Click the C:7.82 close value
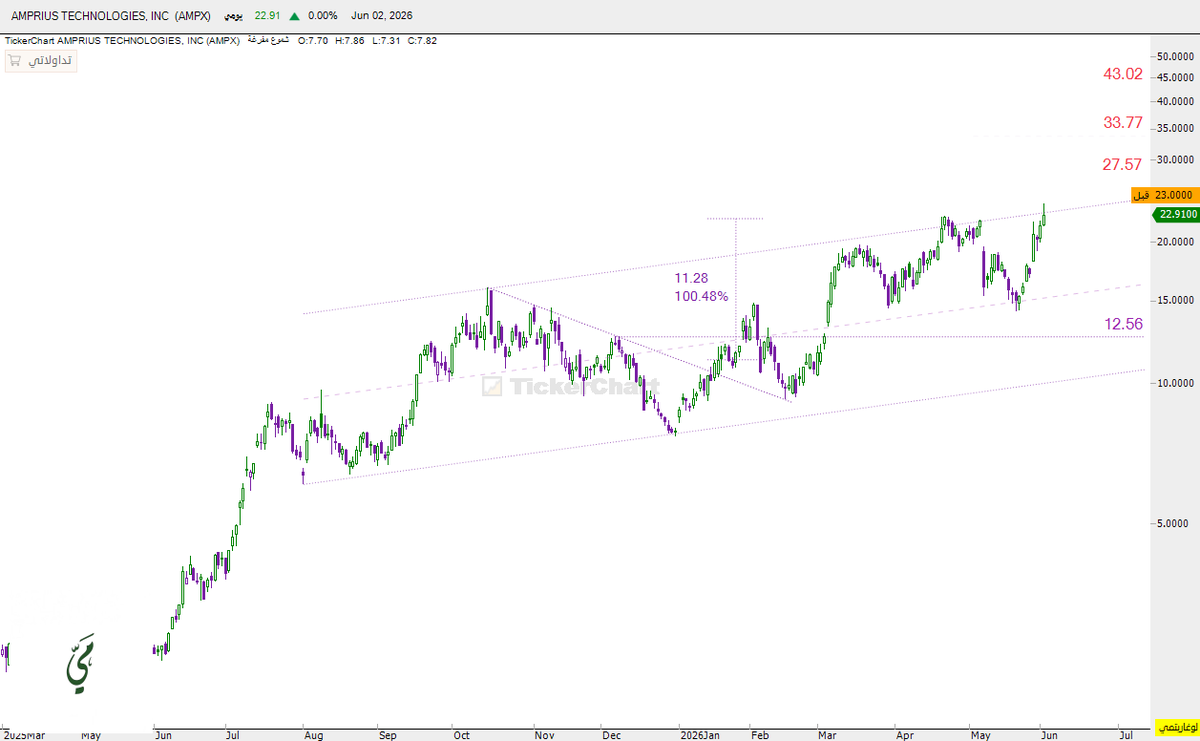This screenshot has width=1200, height=741. [423, 41]
